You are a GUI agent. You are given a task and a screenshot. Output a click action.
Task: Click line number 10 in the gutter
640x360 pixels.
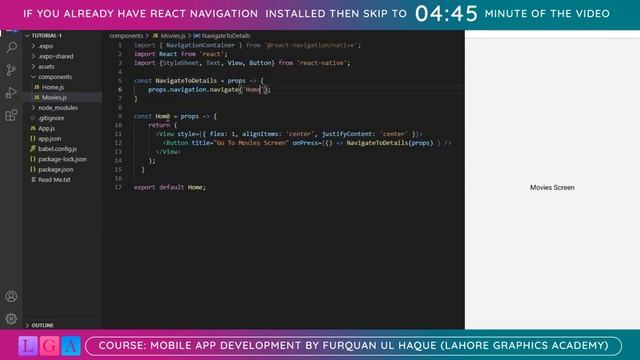tap(118, 125)
